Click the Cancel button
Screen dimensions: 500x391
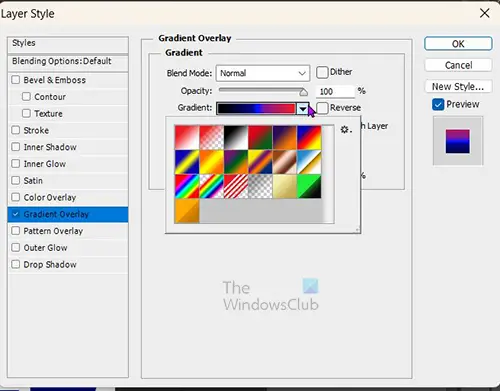coord(458,65)
